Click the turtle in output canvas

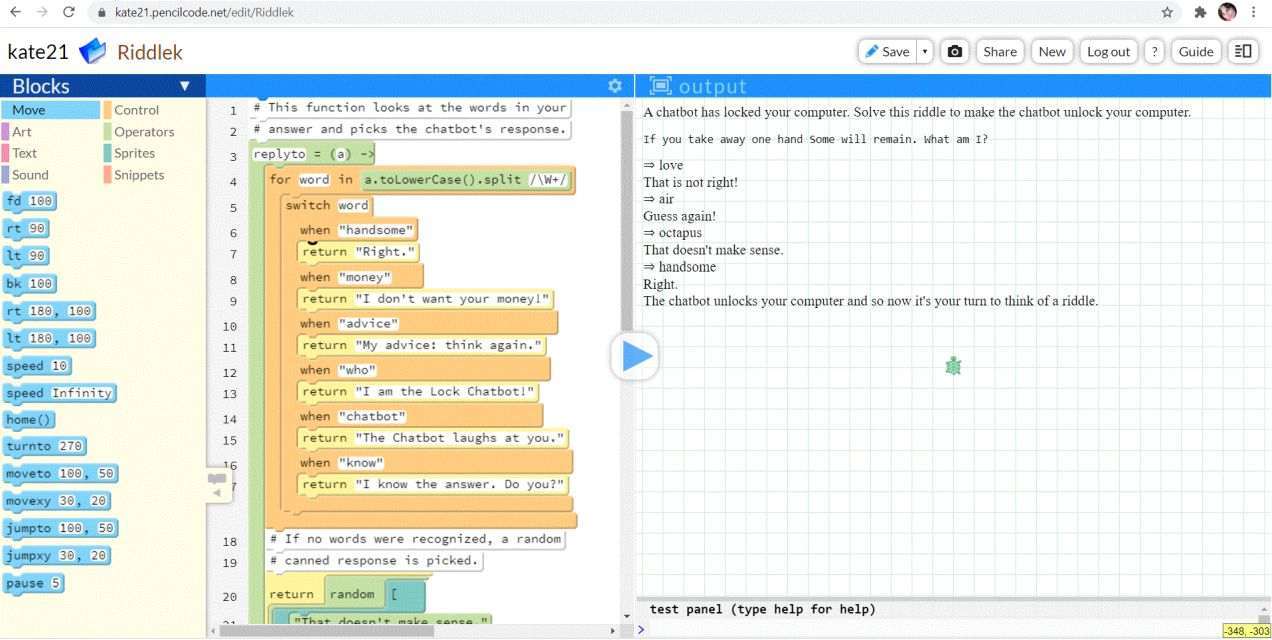point(953,367)
